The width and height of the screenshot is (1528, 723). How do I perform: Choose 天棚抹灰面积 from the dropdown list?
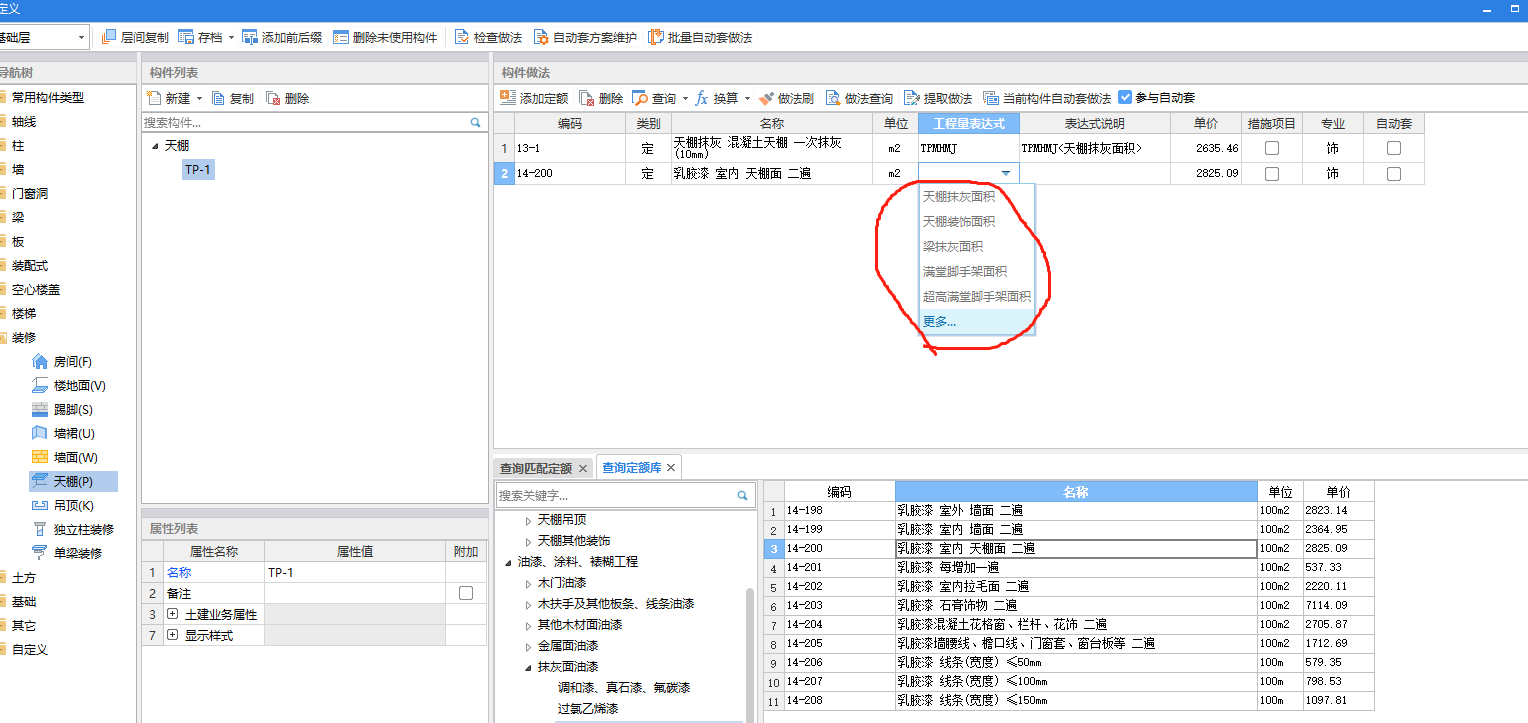pos(977,197)
